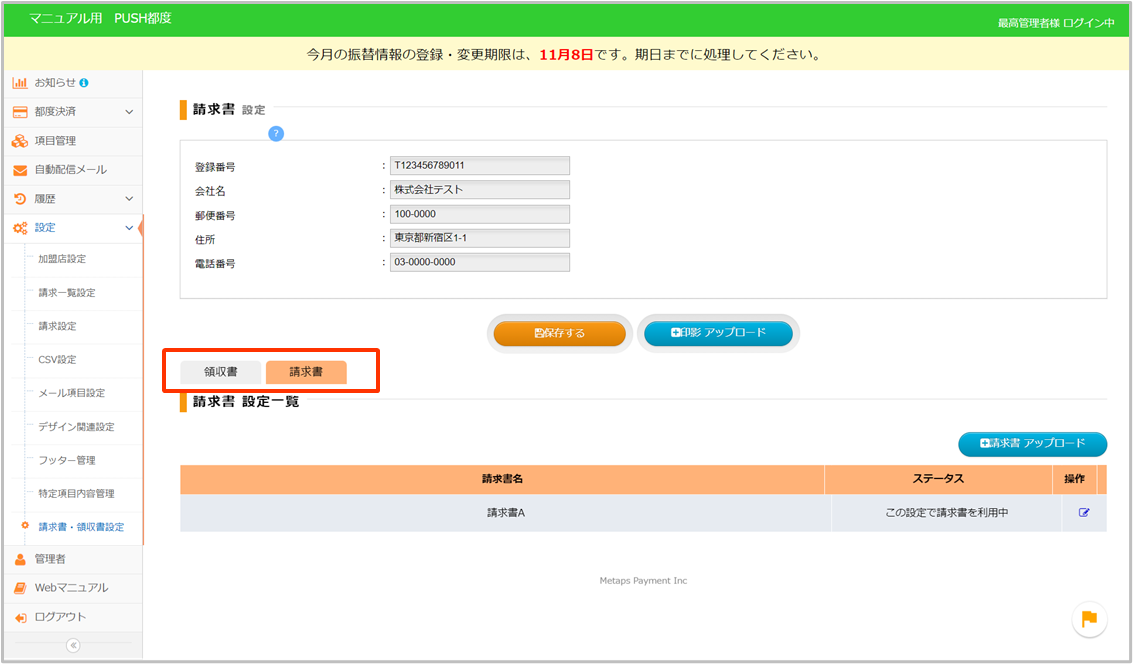Switch to the 領収書 tab
This screenshot has height=664, width=1133.
click(220, 372)
